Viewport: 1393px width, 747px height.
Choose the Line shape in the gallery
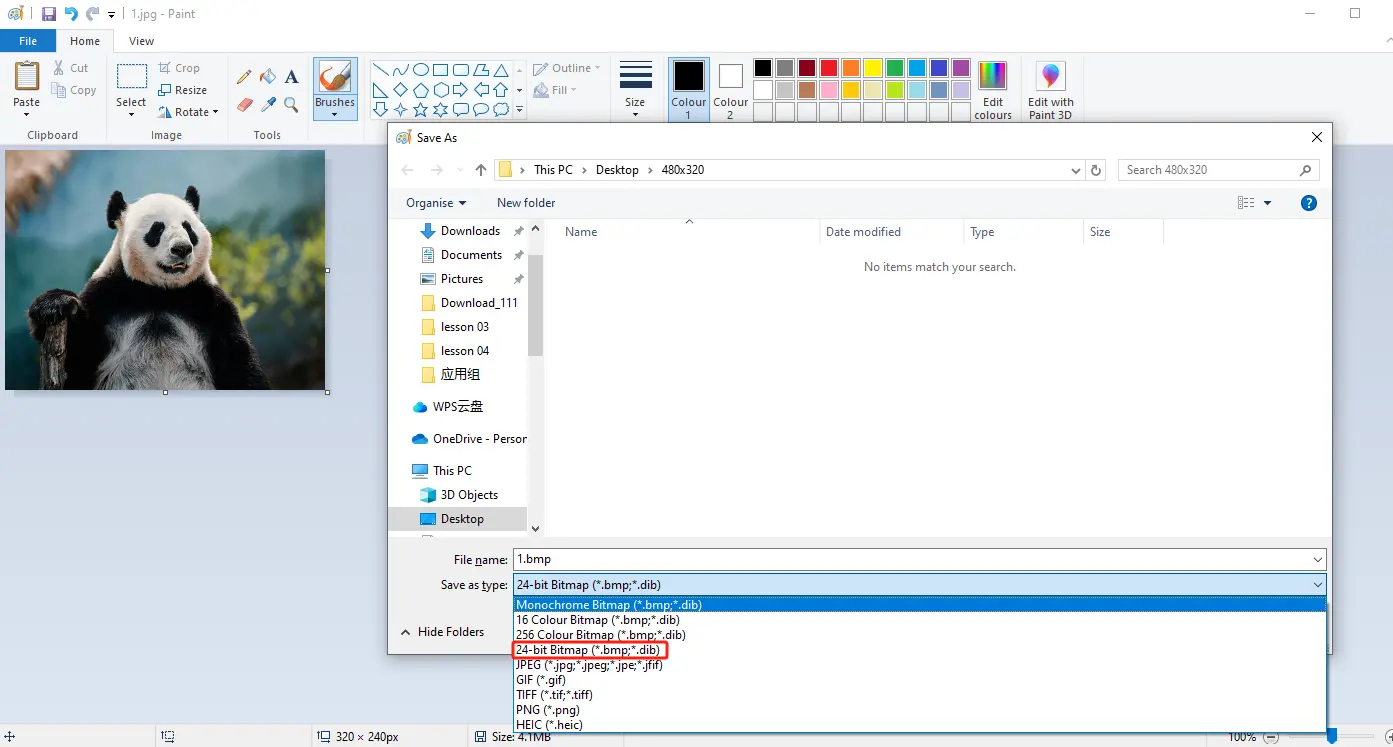381,70
